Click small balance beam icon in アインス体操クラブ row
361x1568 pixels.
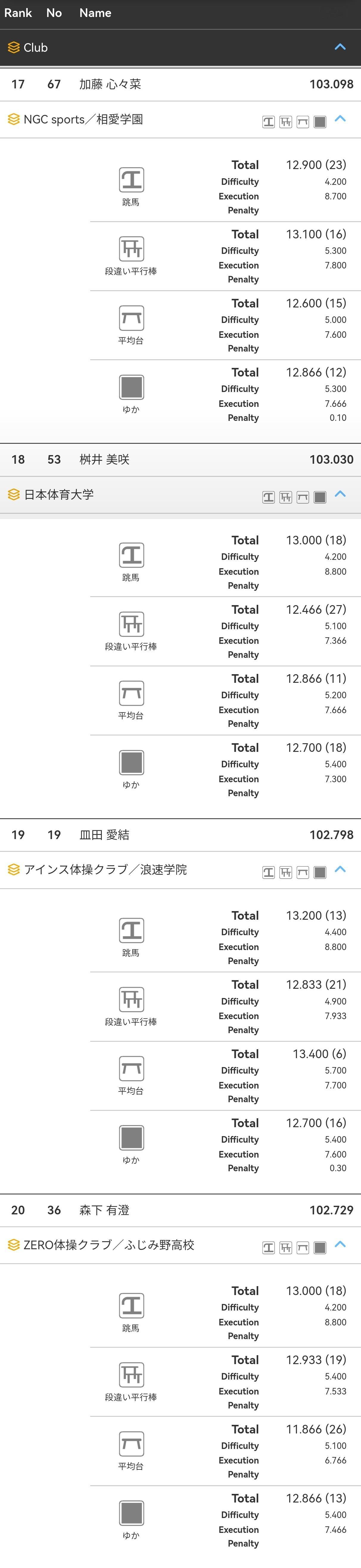(303, 872)
